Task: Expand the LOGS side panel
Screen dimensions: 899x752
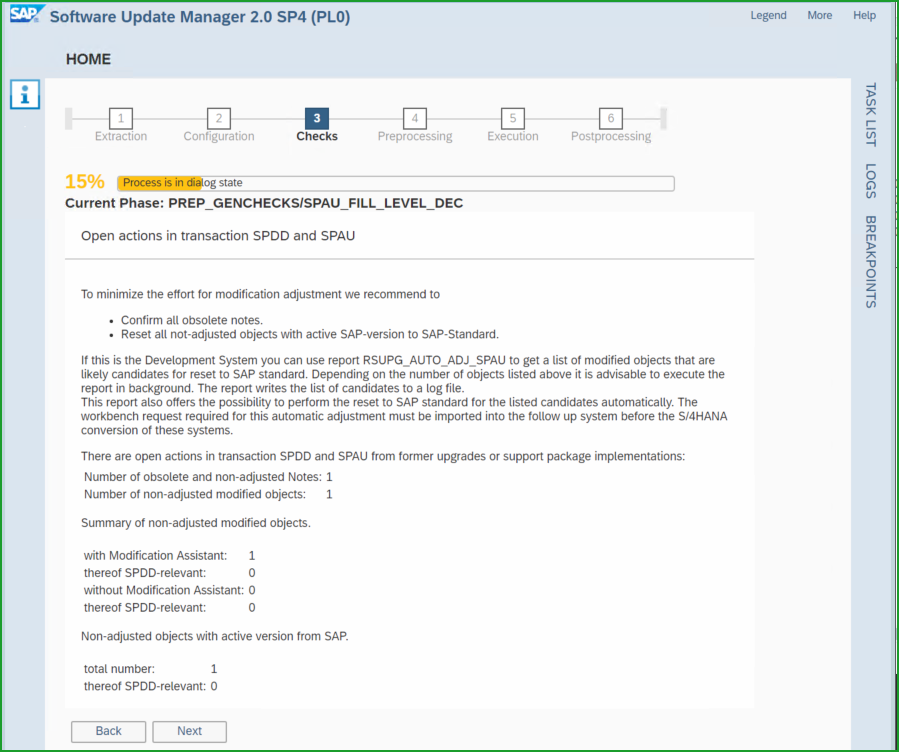Action: pyautogui.click(x=870, y=181)
